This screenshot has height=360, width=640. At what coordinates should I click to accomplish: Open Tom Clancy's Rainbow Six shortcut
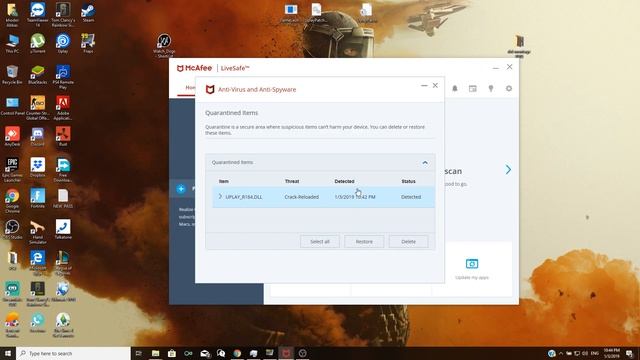pos(63,14)
